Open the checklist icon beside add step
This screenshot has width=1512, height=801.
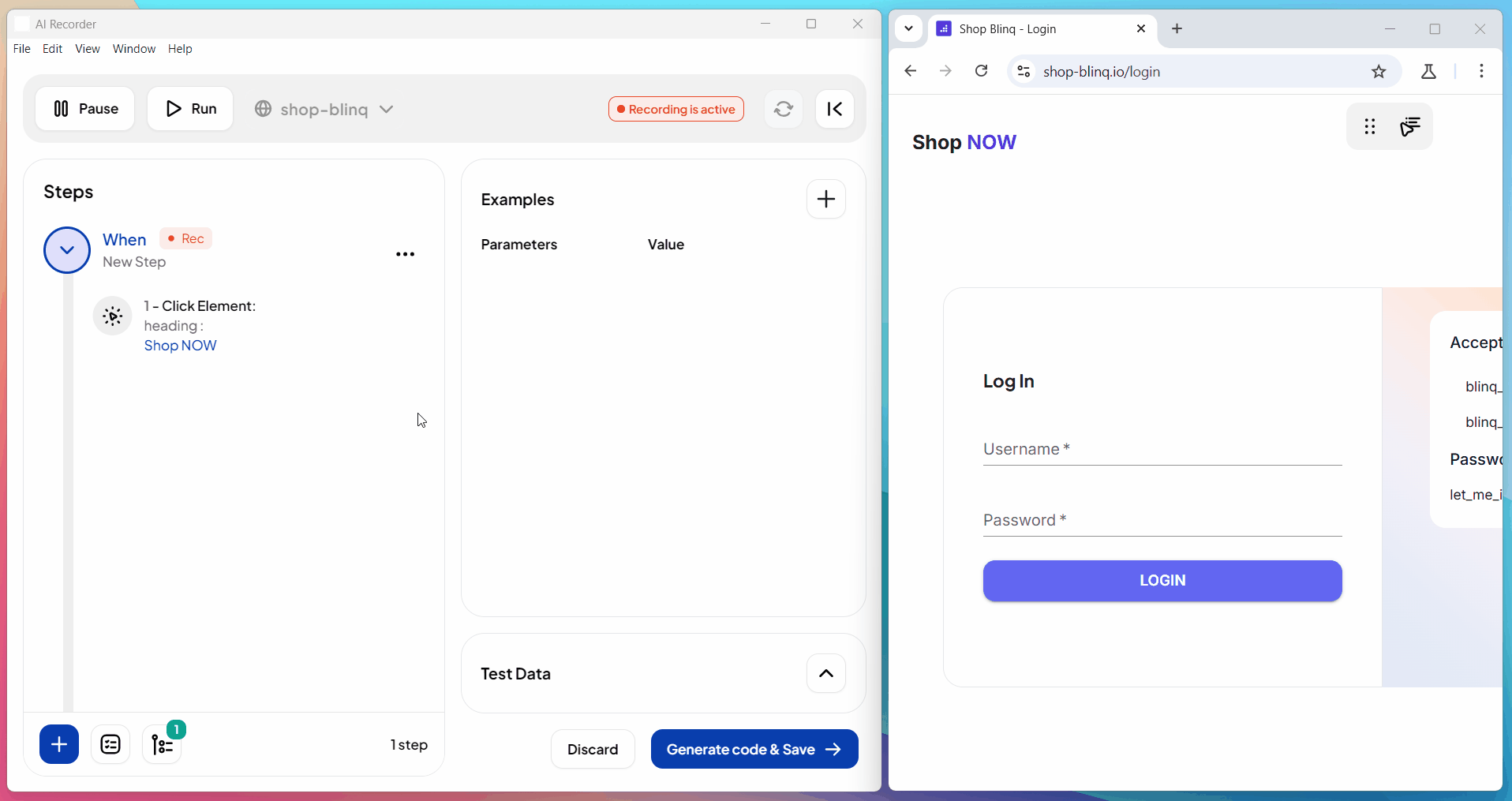110,744
